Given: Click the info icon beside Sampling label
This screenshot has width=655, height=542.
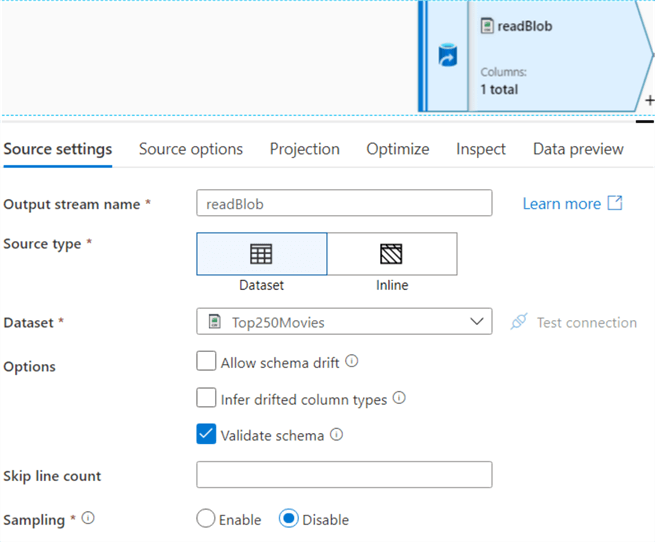Looking at the screenshot, I should tap(88, 519).
